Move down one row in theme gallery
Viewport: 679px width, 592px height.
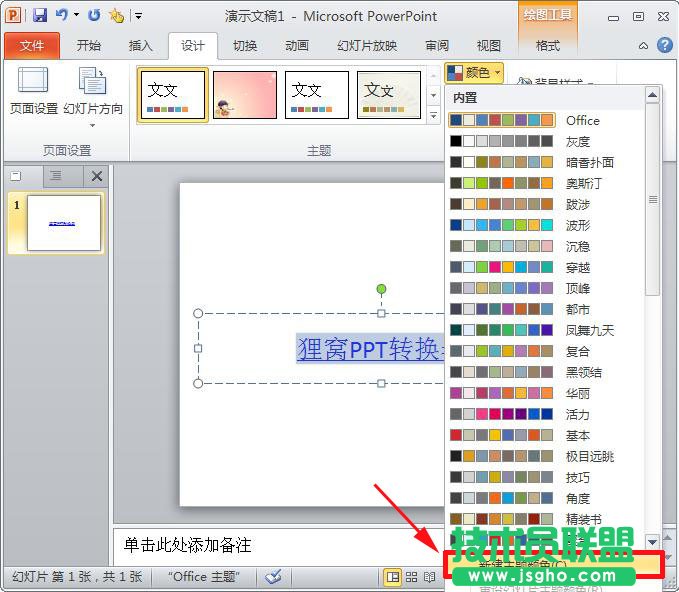point(433,95)
